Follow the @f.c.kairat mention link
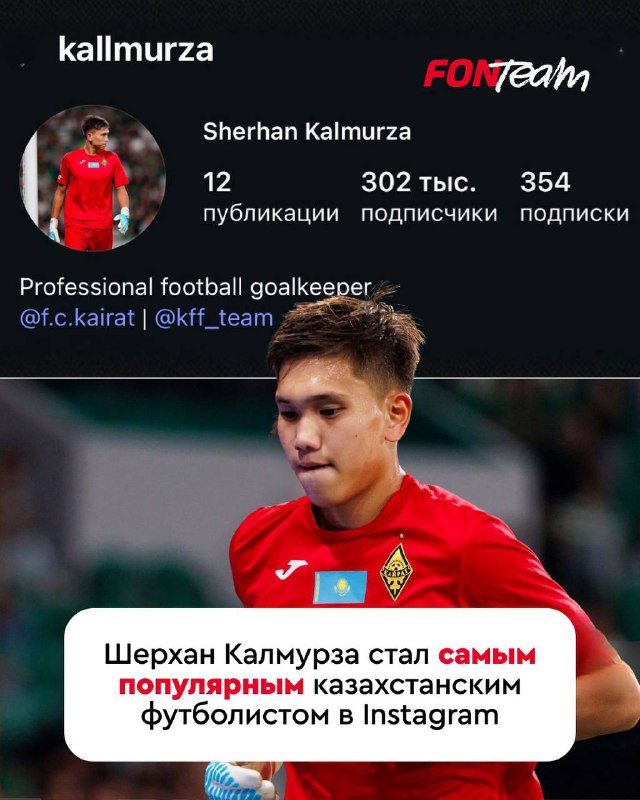 77,318
